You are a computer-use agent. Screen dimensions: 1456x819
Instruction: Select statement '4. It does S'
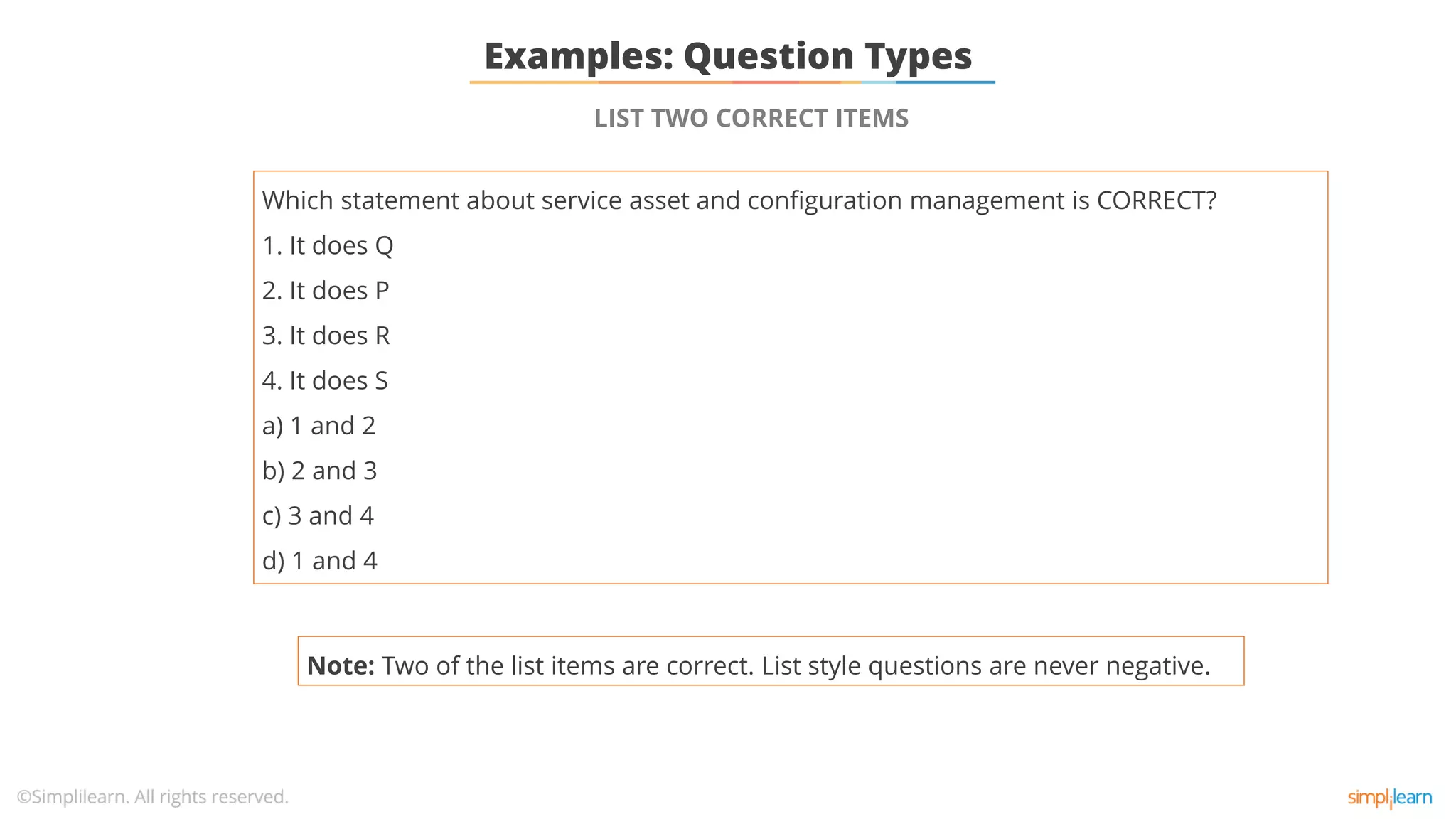[325, 381]
